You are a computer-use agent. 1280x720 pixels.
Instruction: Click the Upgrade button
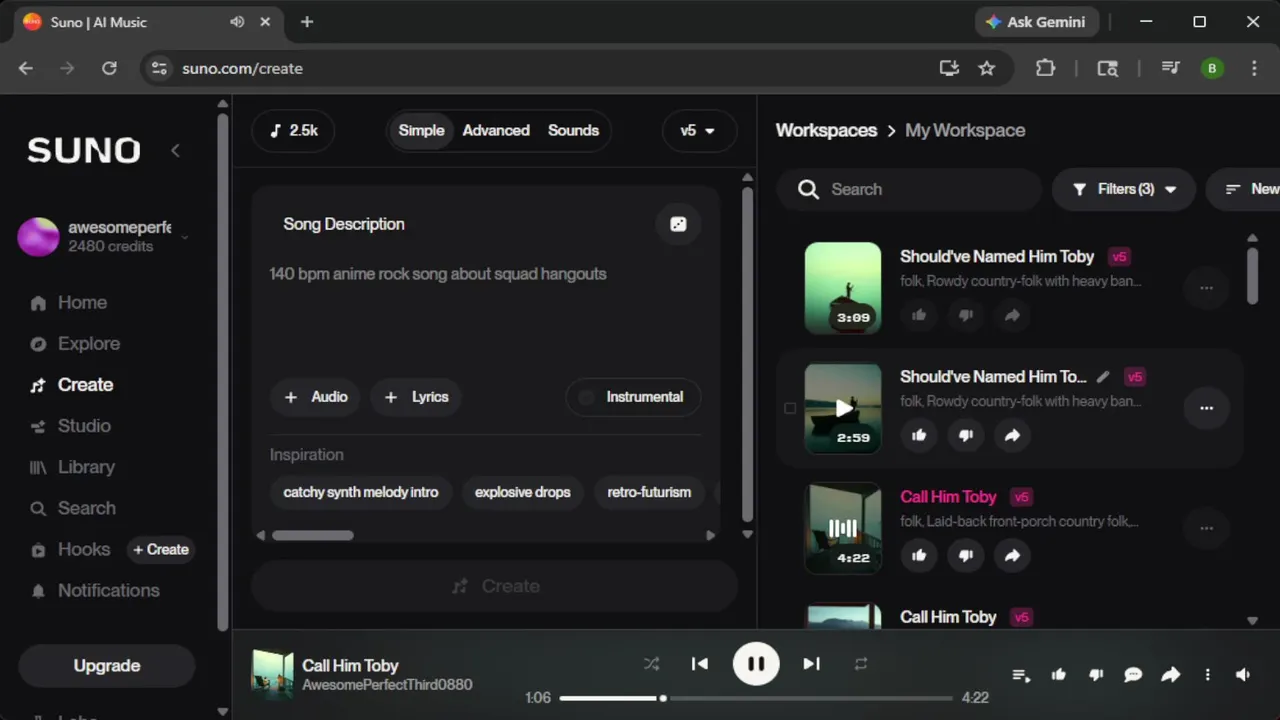(x=107, y=666)
